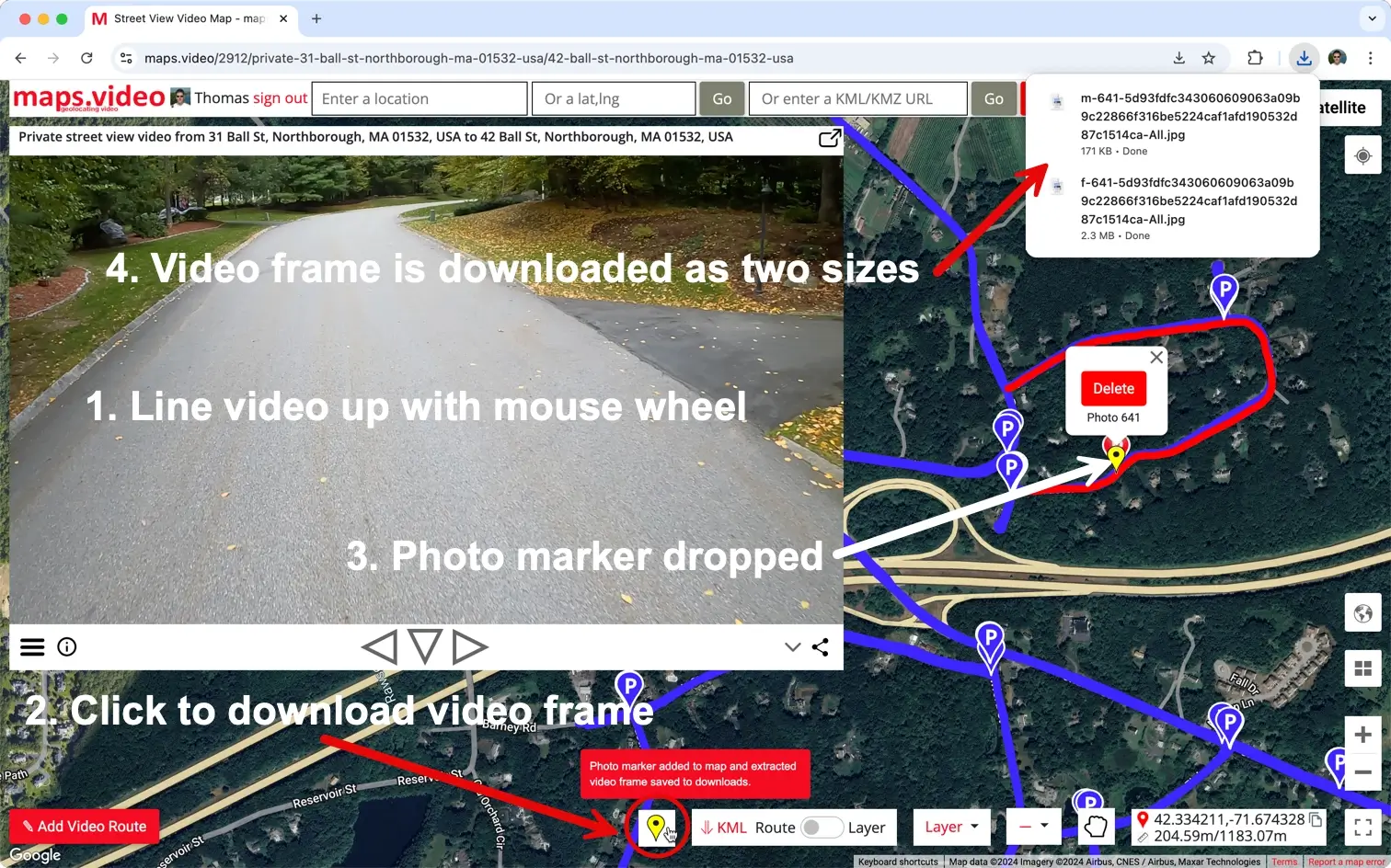Image resolution: width=1391 pixels, height=868 pixels.
Task: Show the video info circle icon
Action: point(67,647)
